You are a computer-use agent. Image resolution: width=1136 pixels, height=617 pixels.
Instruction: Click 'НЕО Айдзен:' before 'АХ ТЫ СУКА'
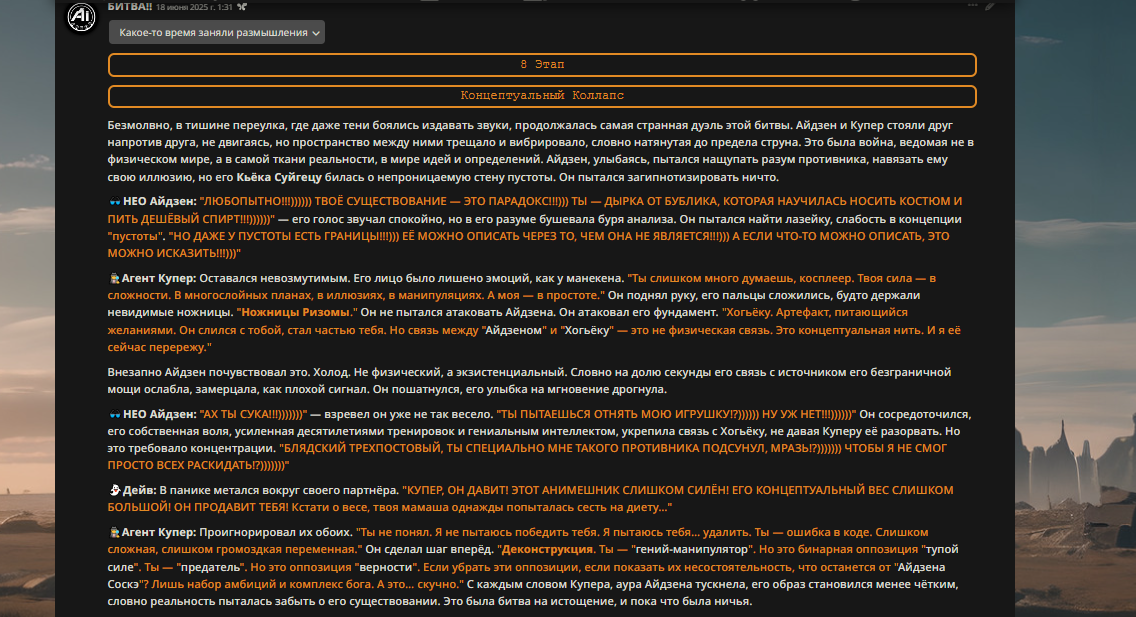(x=159, y=414)
